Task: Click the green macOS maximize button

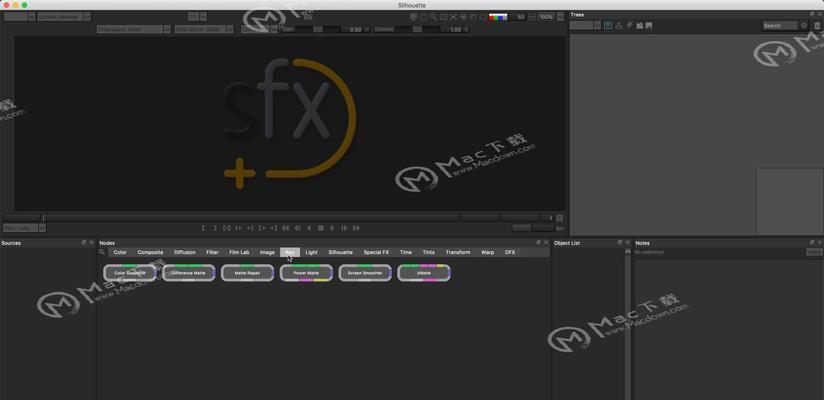Action: coord(25,5)
